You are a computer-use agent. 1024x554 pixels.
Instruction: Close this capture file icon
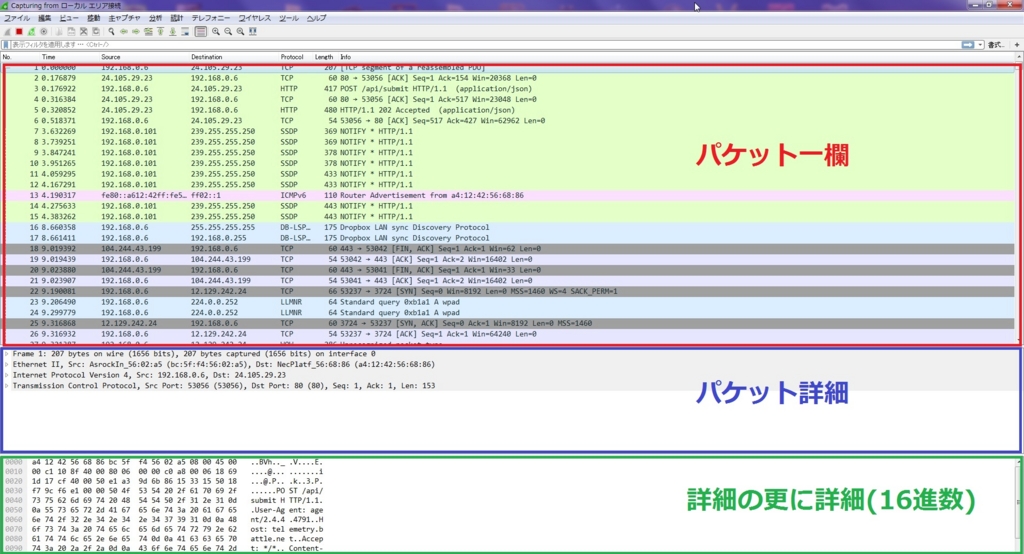point(84,31)
